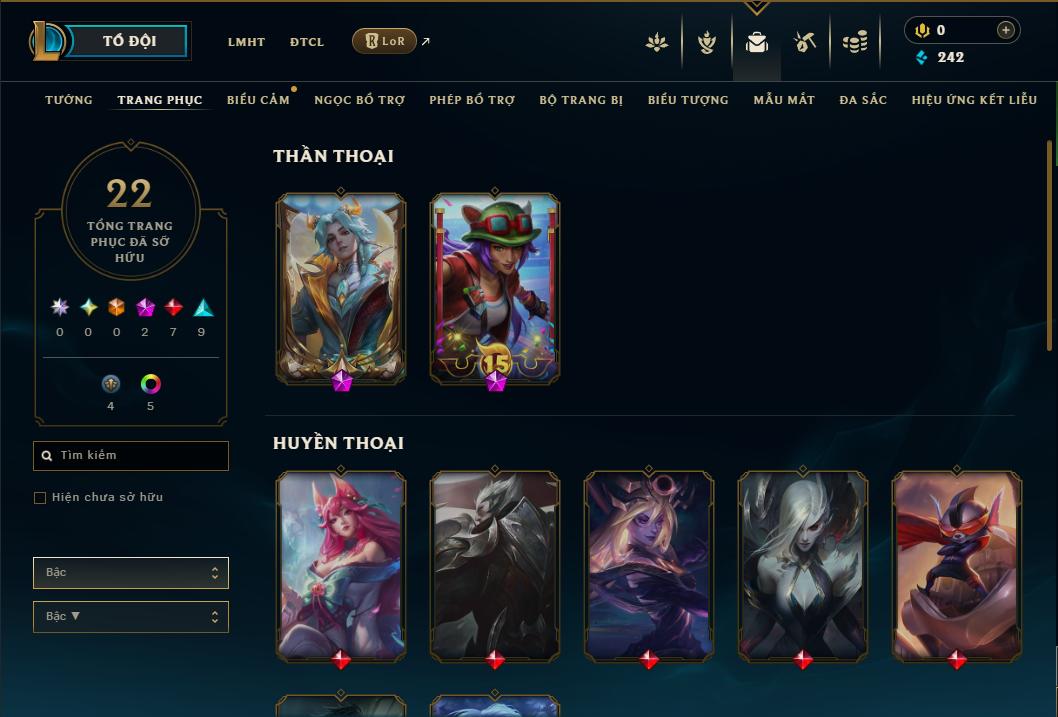Open the NGỌC BỔ TRỢ tab

(x=360, y=100)
